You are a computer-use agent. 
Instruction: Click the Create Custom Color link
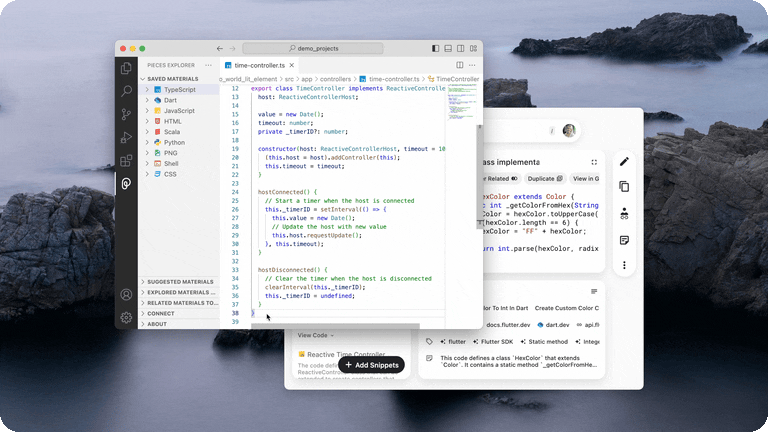pyautogui.click(x=567, y=308)
